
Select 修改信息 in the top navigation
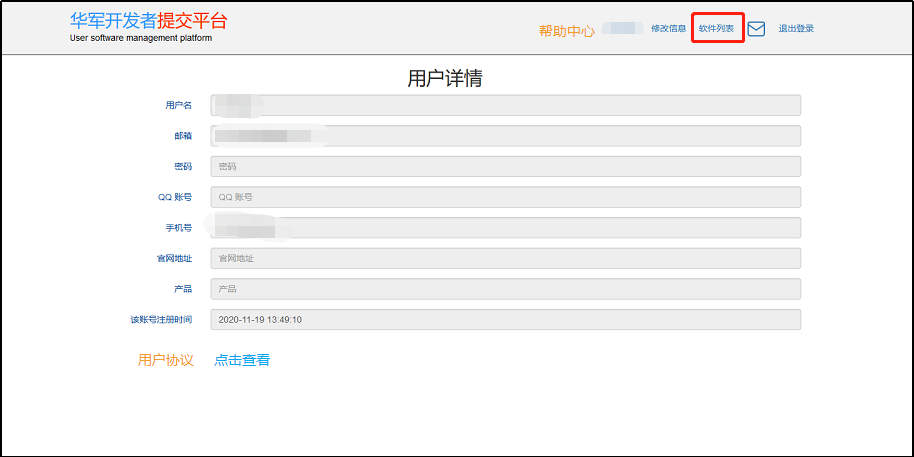click(668, 29)
